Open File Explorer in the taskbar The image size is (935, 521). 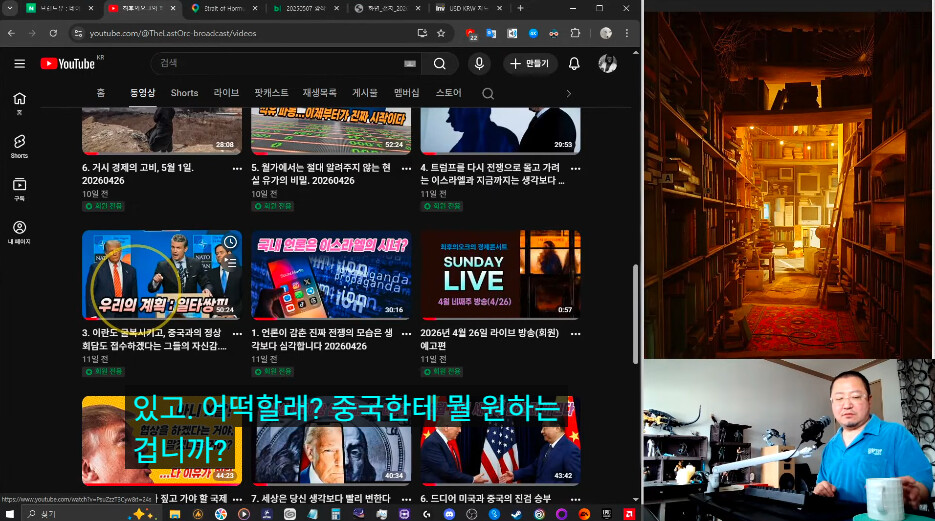pos(175,514)
